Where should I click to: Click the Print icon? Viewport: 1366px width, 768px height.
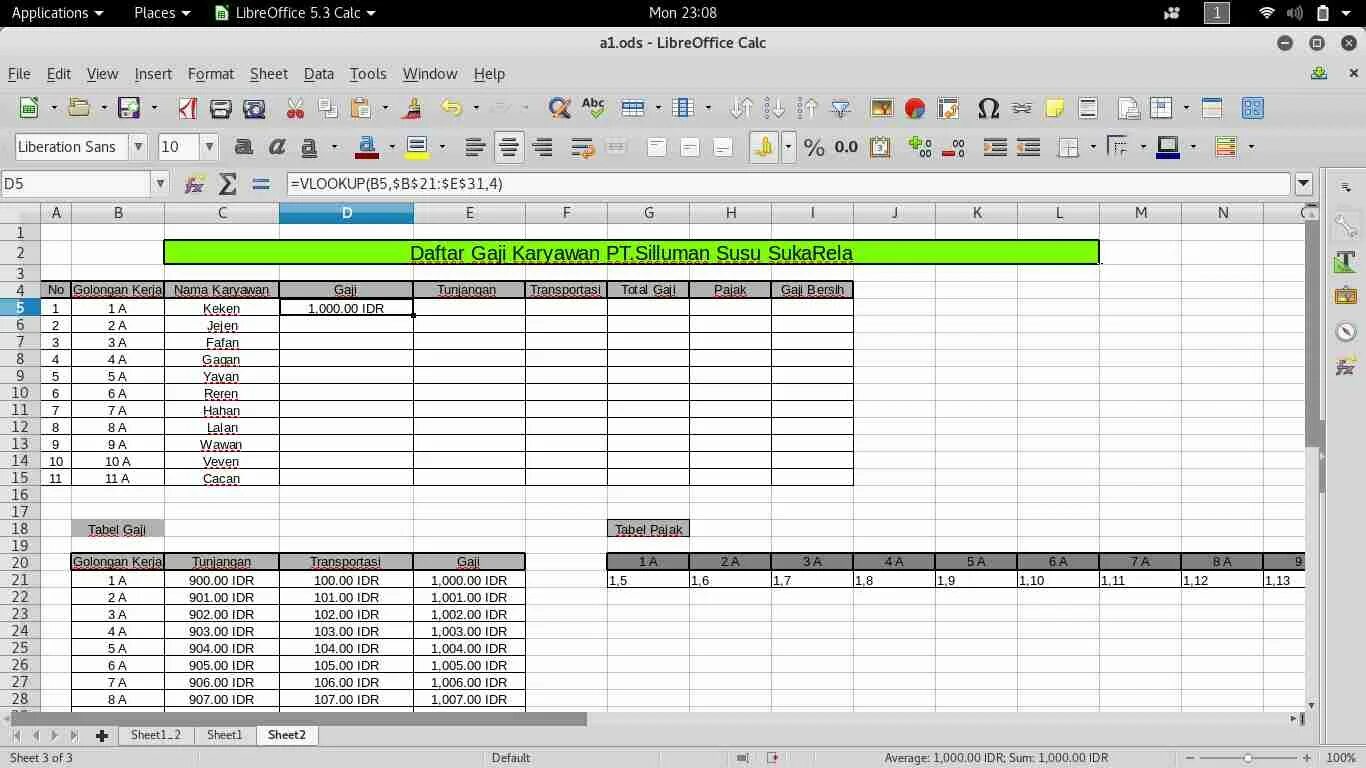point(221,108)
